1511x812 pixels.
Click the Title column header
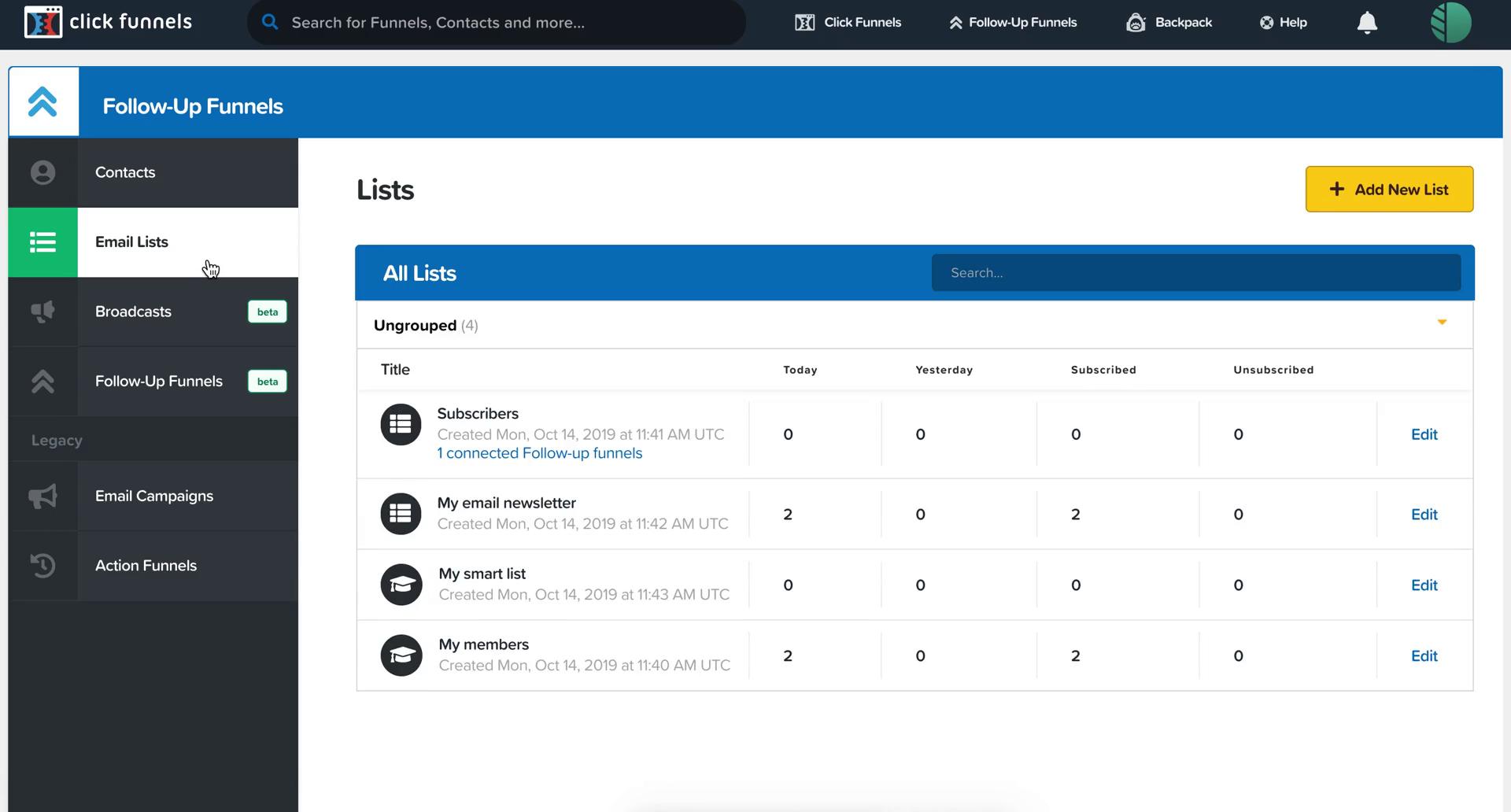click(x=395, y=369)
